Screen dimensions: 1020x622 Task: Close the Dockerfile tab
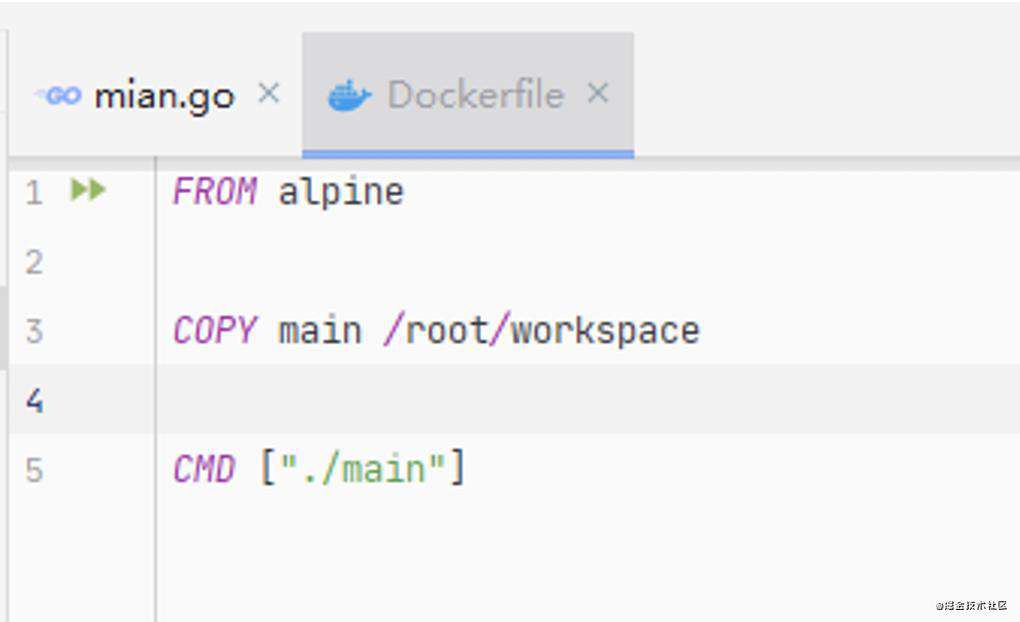598,94
